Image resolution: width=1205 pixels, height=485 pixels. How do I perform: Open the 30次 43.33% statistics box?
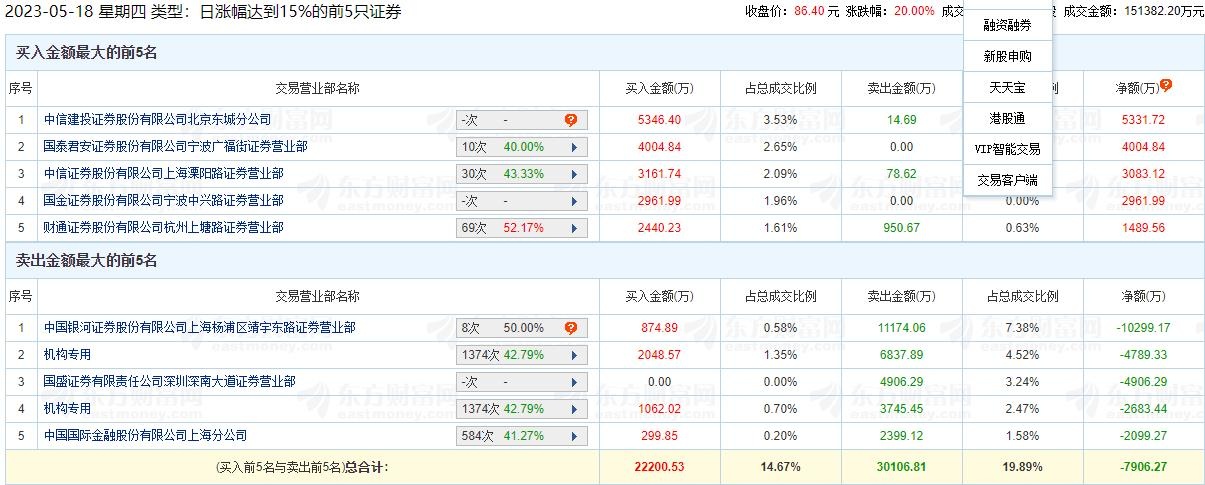521,174
